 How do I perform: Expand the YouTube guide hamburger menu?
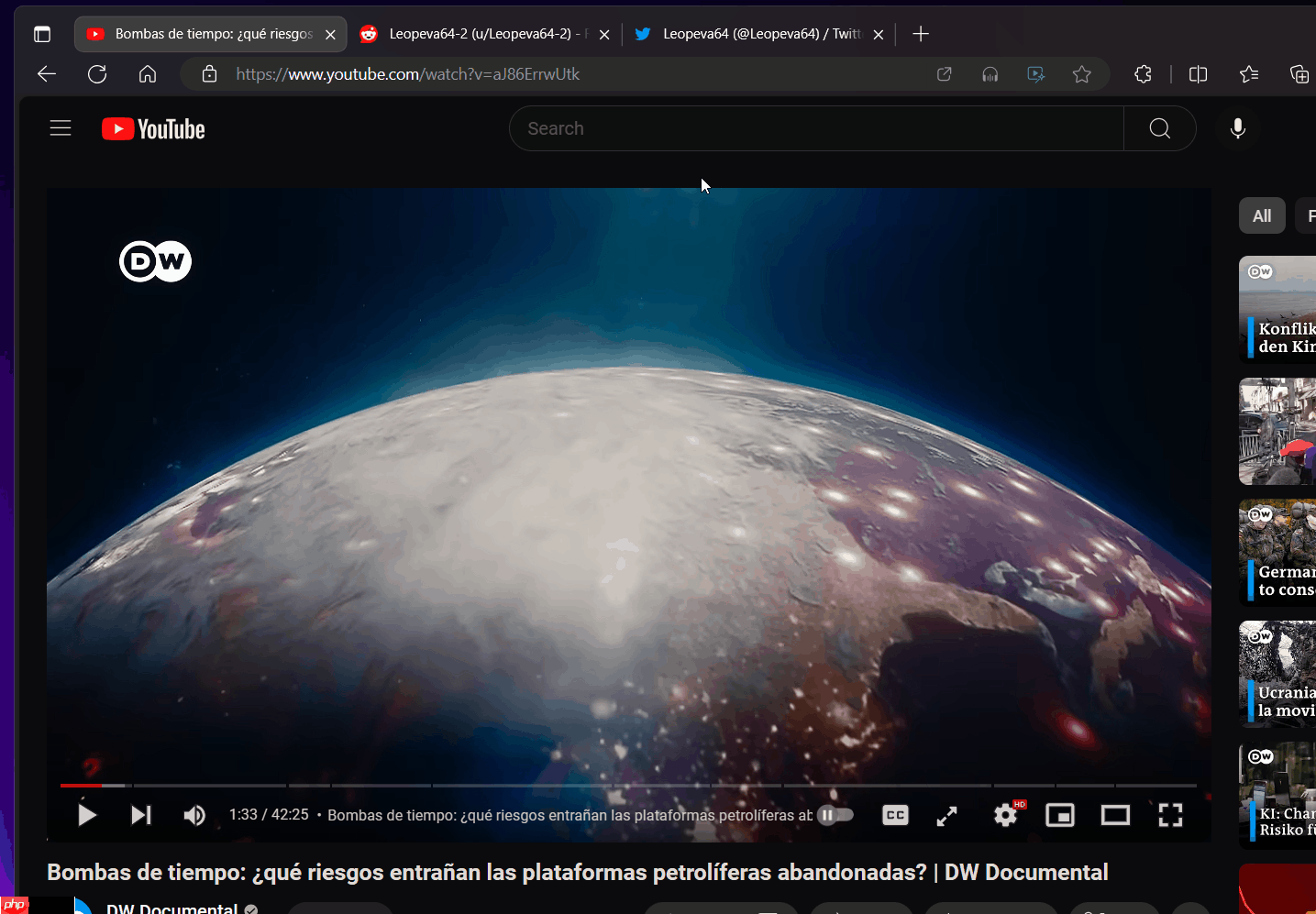click(x=60, y=127)
